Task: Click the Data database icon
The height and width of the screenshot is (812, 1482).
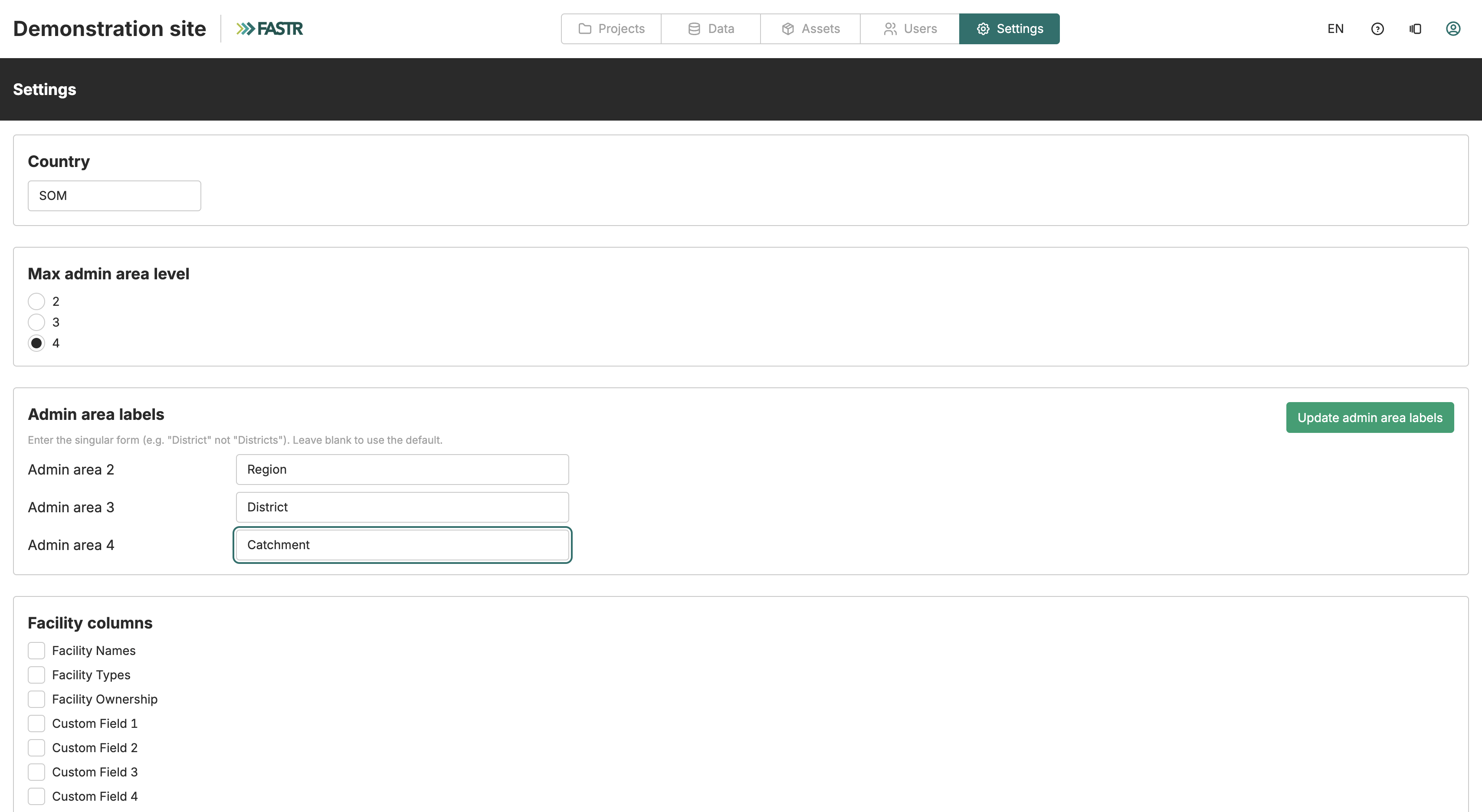Action: pos(695,29)
